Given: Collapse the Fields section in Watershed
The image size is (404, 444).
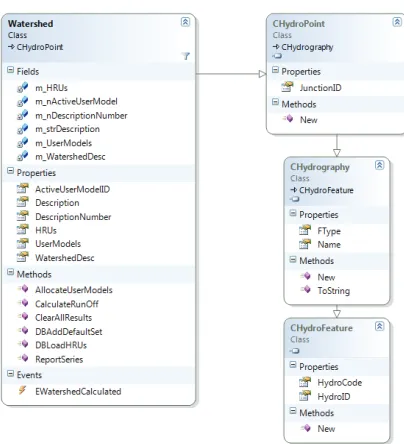Looking at the screenshot, I should [11, 70].
